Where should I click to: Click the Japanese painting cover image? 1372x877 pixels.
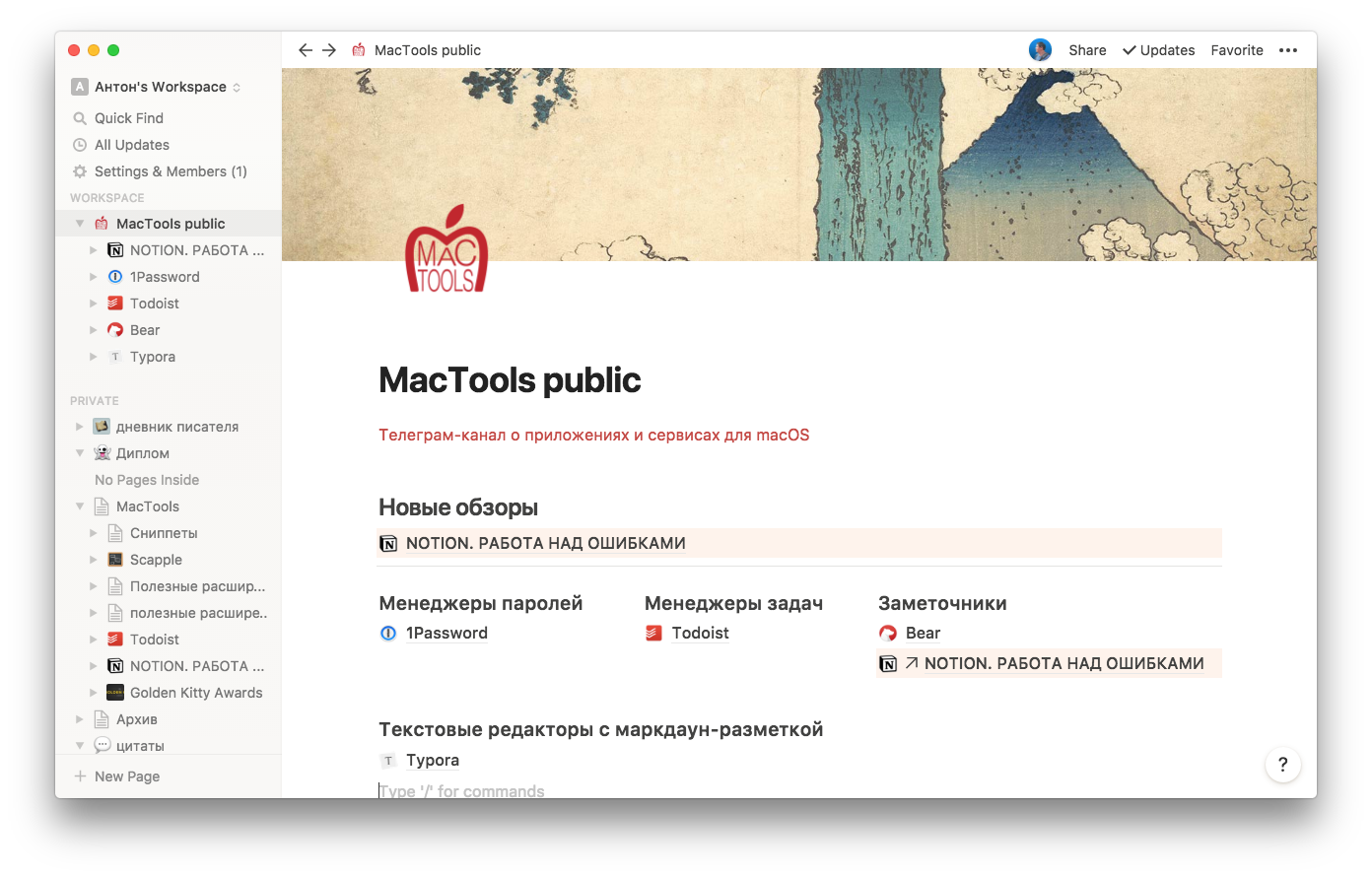click(799, 165)
